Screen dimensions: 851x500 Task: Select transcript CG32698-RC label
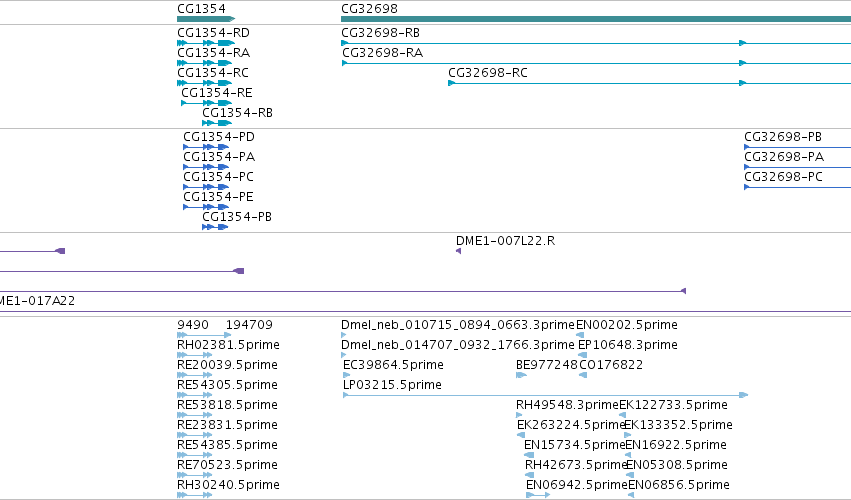pyautogui.click(x=487, y=73)
